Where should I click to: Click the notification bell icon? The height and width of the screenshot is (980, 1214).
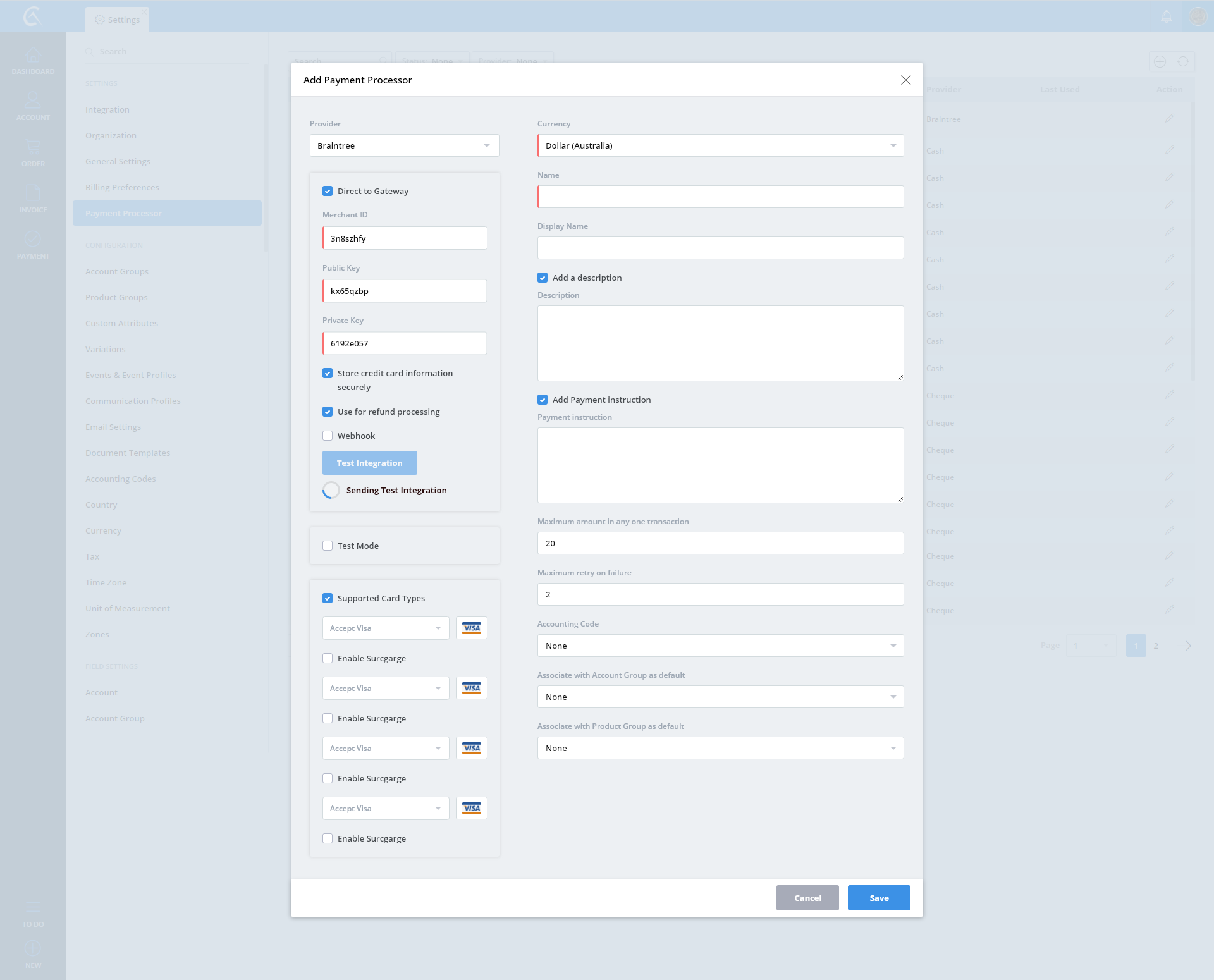pyautogui.click(x=1167, y=16)
